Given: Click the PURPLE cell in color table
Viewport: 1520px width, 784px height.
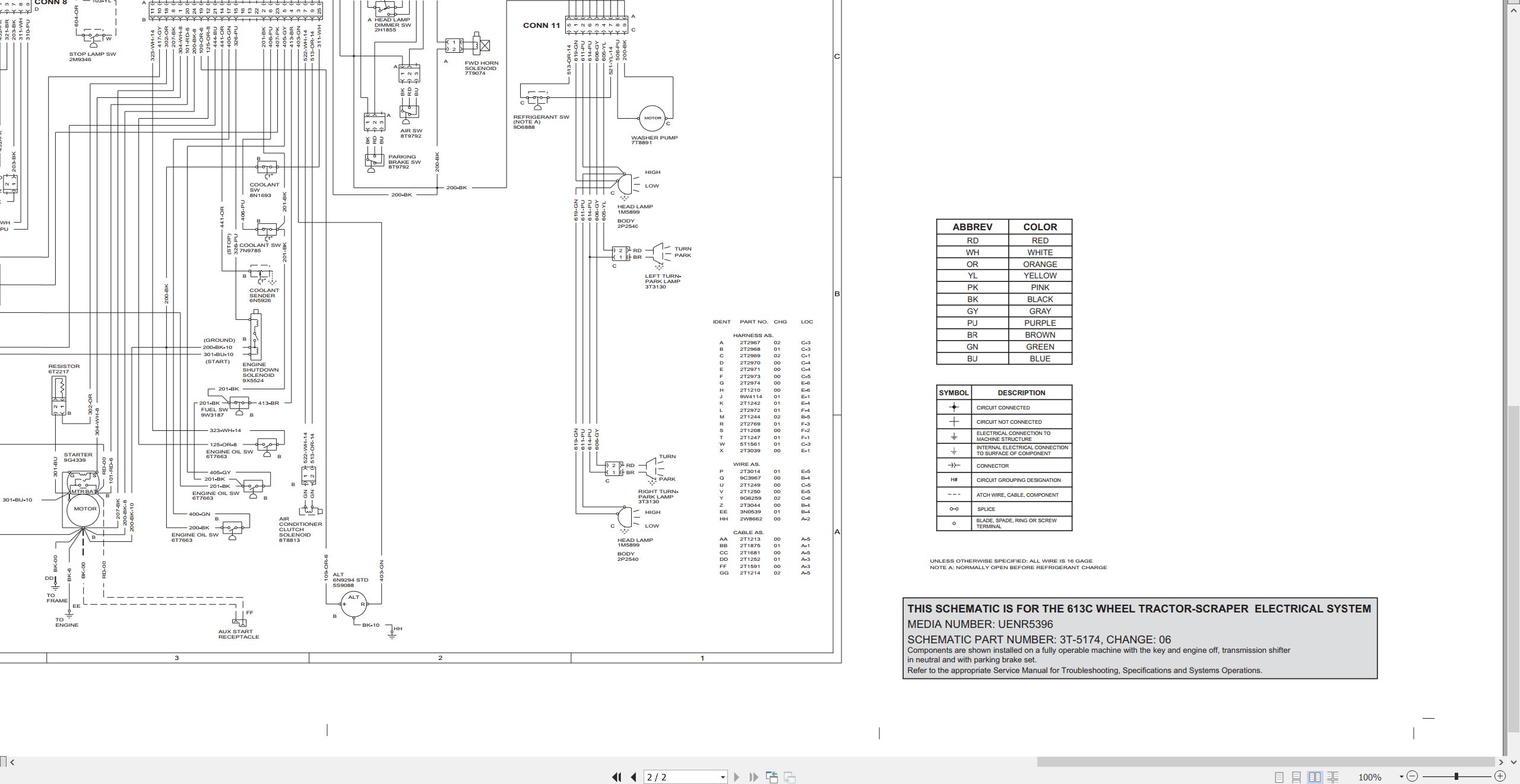Looking at the screenshot, I should [x=1040, y=323].
